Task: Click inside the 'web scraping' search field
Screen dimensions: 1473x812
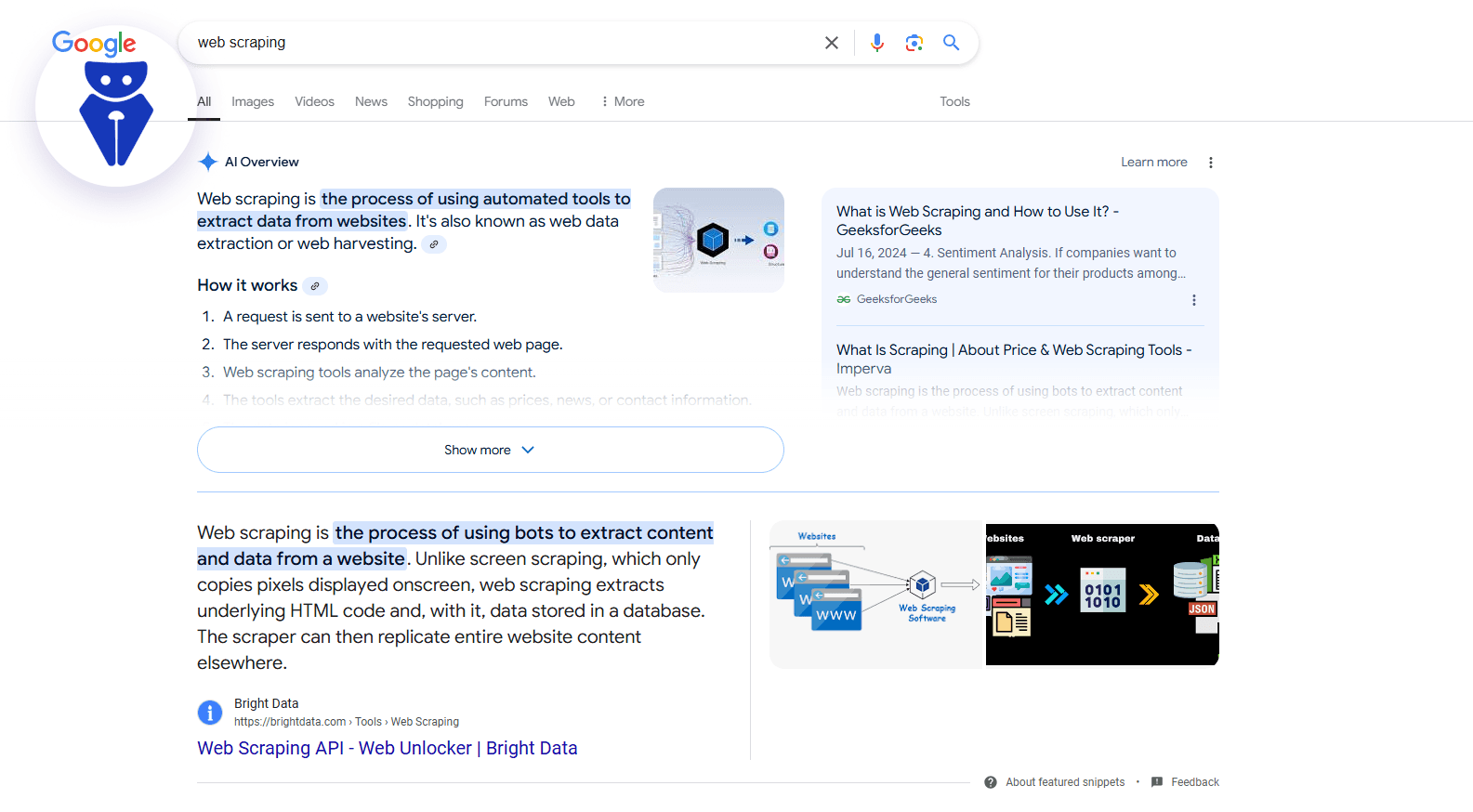Action: (x=502, y=43)
